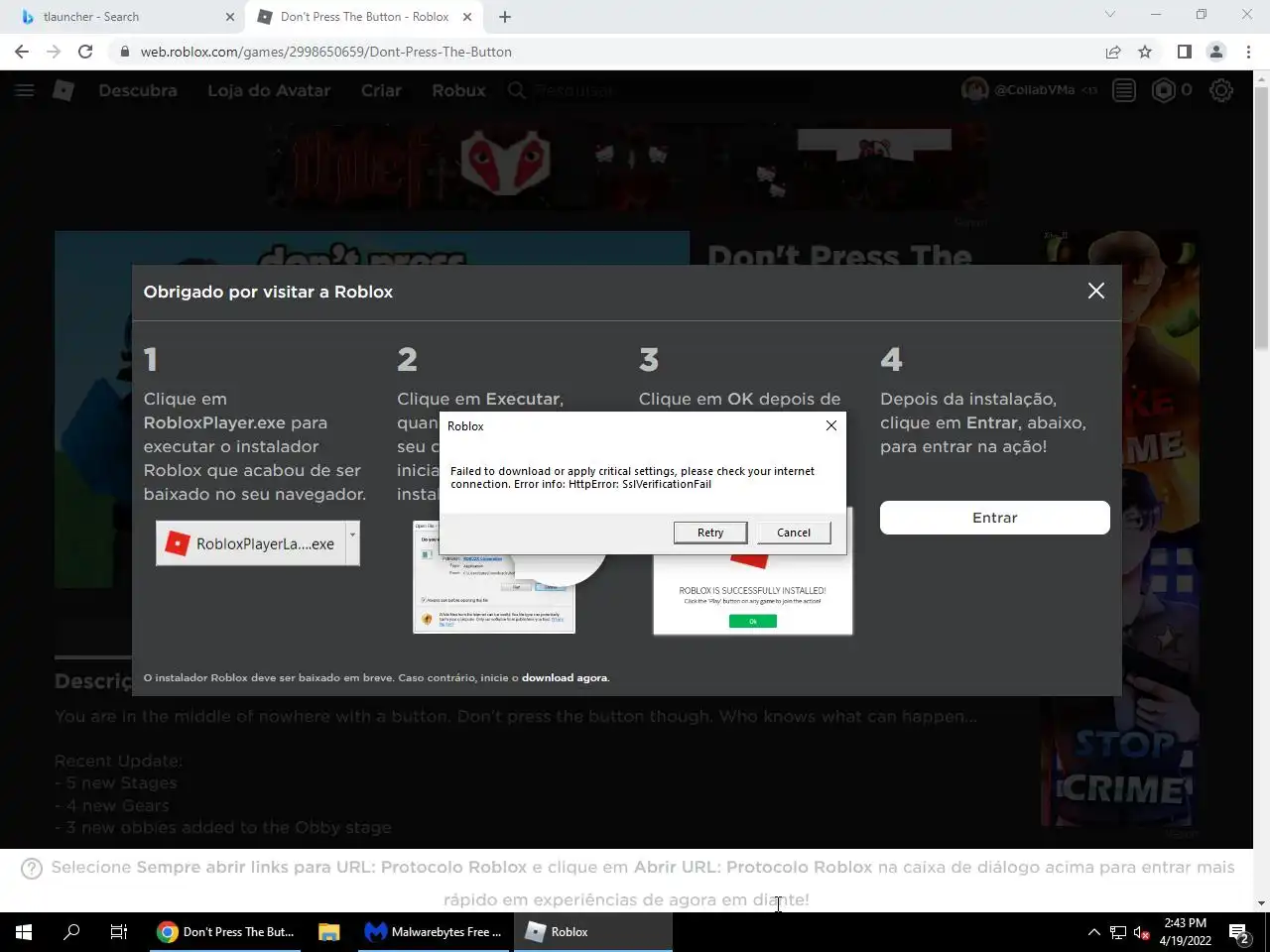
Task: Open the clock showing 2:43 PM
Action: [x=1186, y=932]
